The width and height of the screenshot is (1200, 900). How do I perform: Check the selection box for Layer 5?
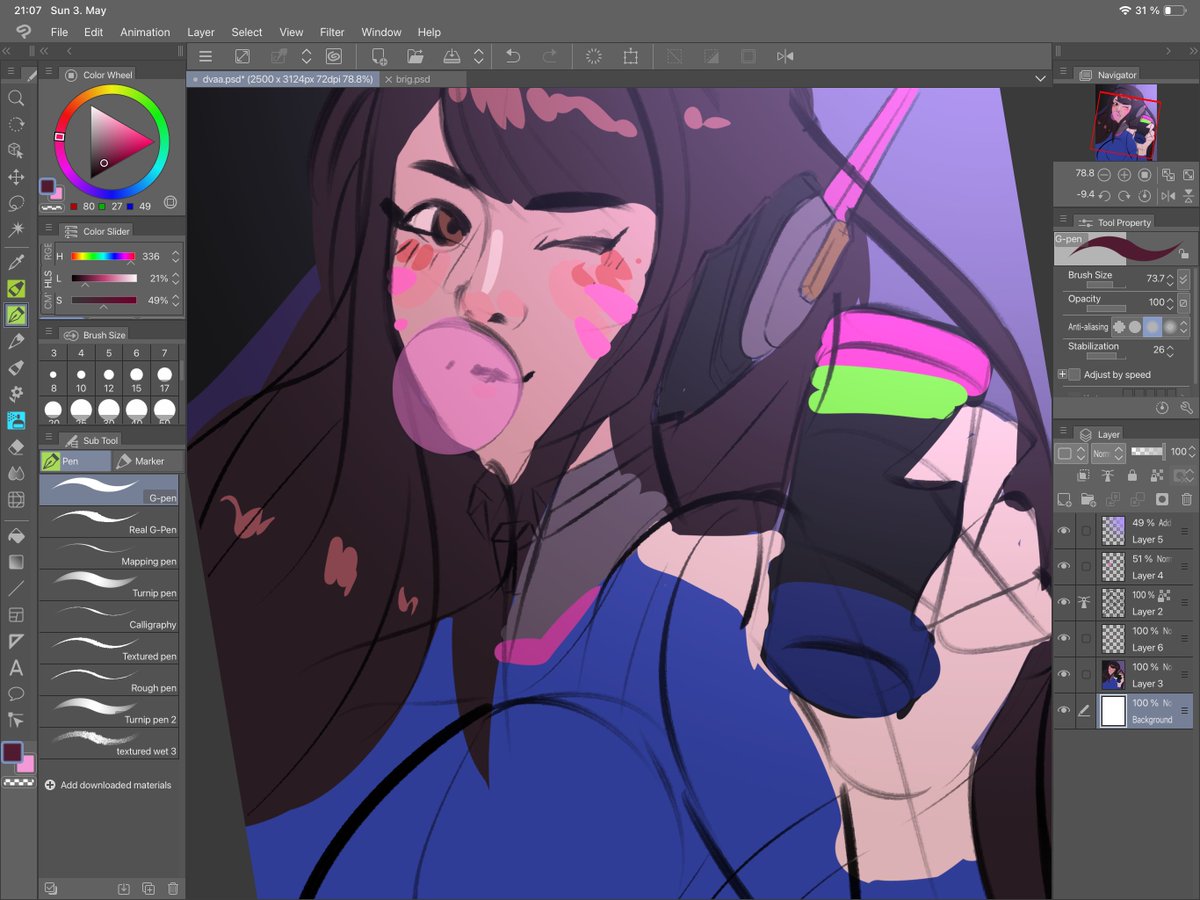pos(1086,531)
